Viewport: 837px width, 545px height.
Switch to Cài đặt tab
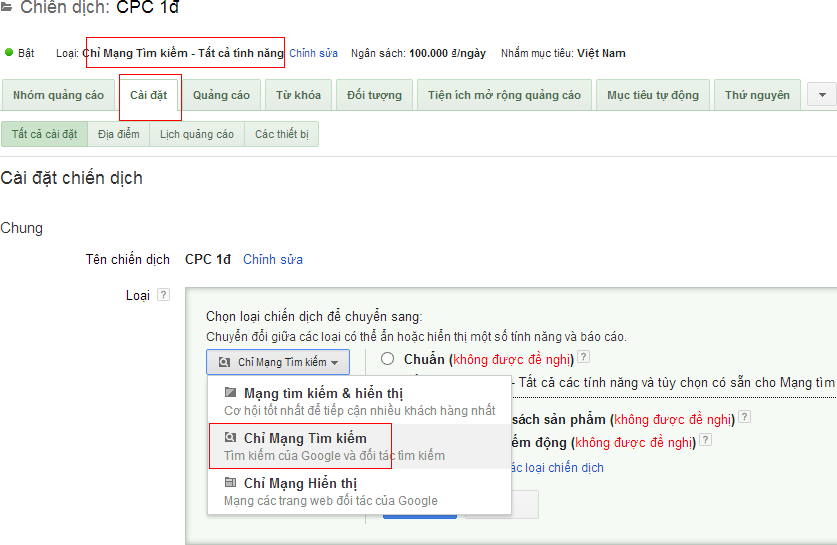coord(148,95)
